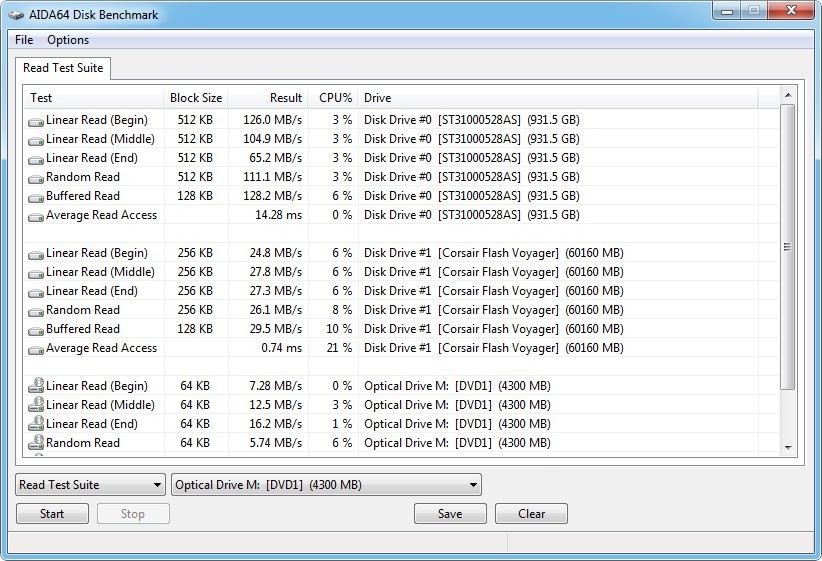Screen dimensions: 822x561
Task: Open the Options menu
Action: tap(68, 40)
